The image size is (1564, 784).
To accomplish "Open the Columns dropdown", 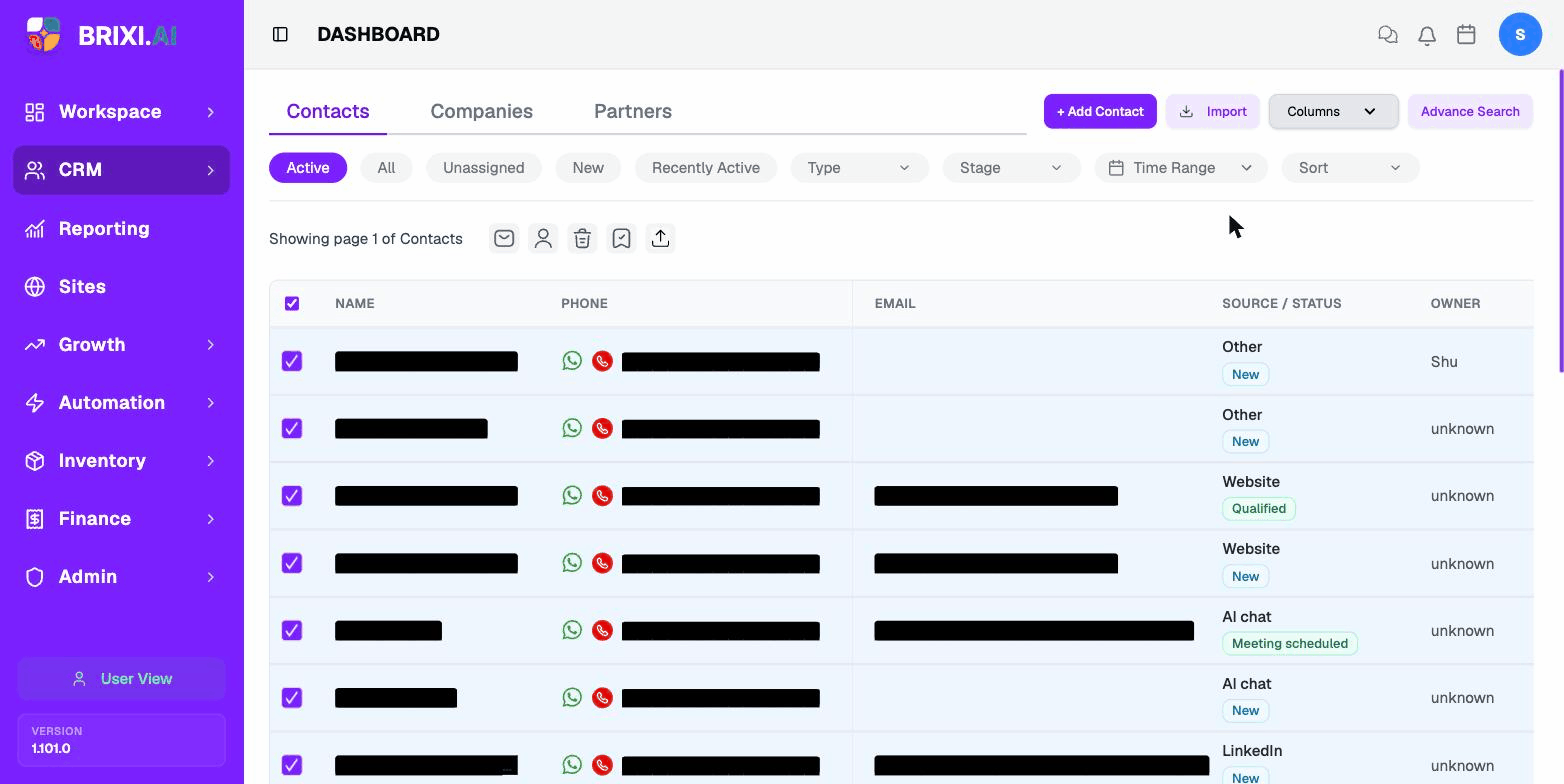I will point(1333,111).
